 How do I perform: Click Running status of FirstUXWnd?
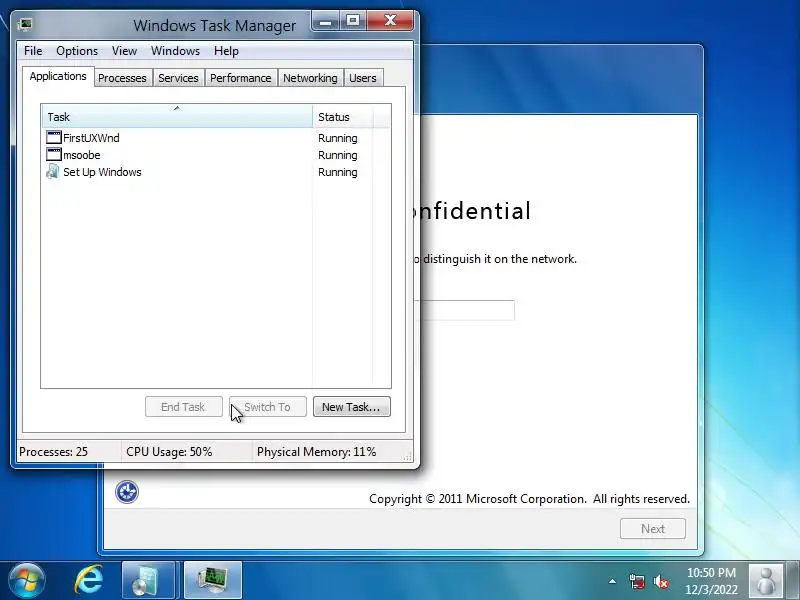click(338, 138)
